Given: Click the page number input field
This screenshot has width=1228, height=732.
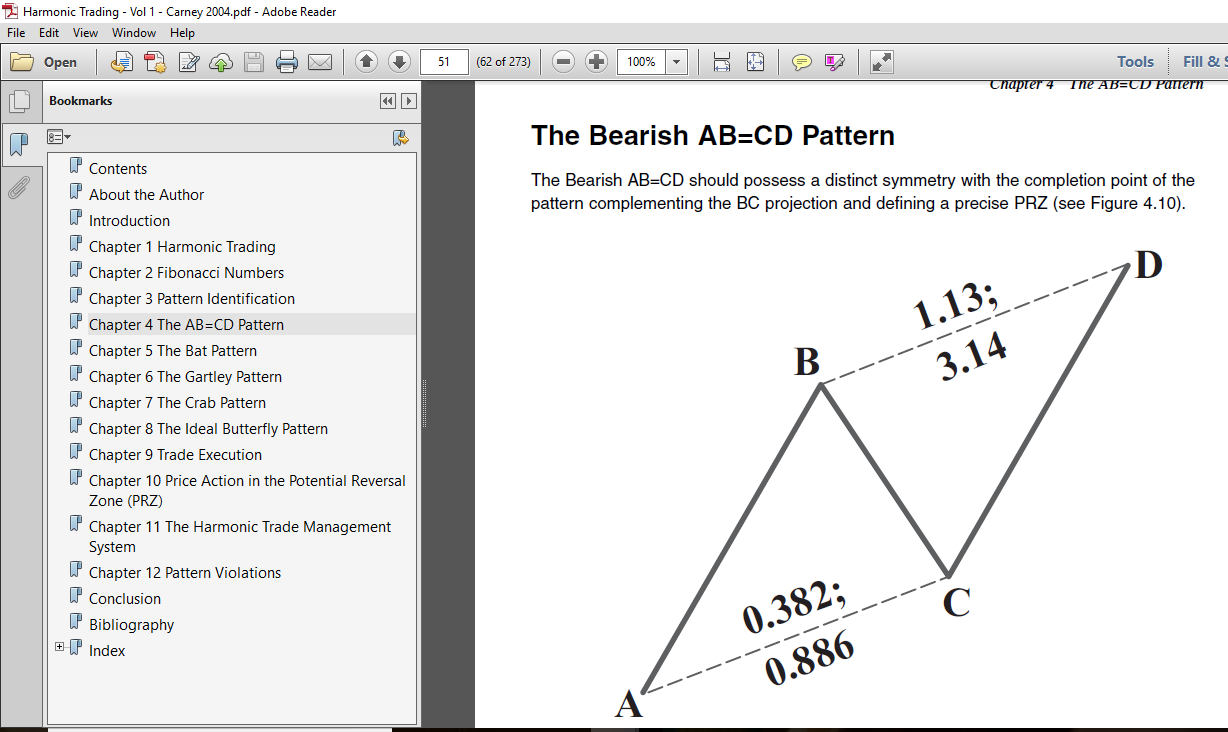Looking at the screenshot, I should [444, 62].
